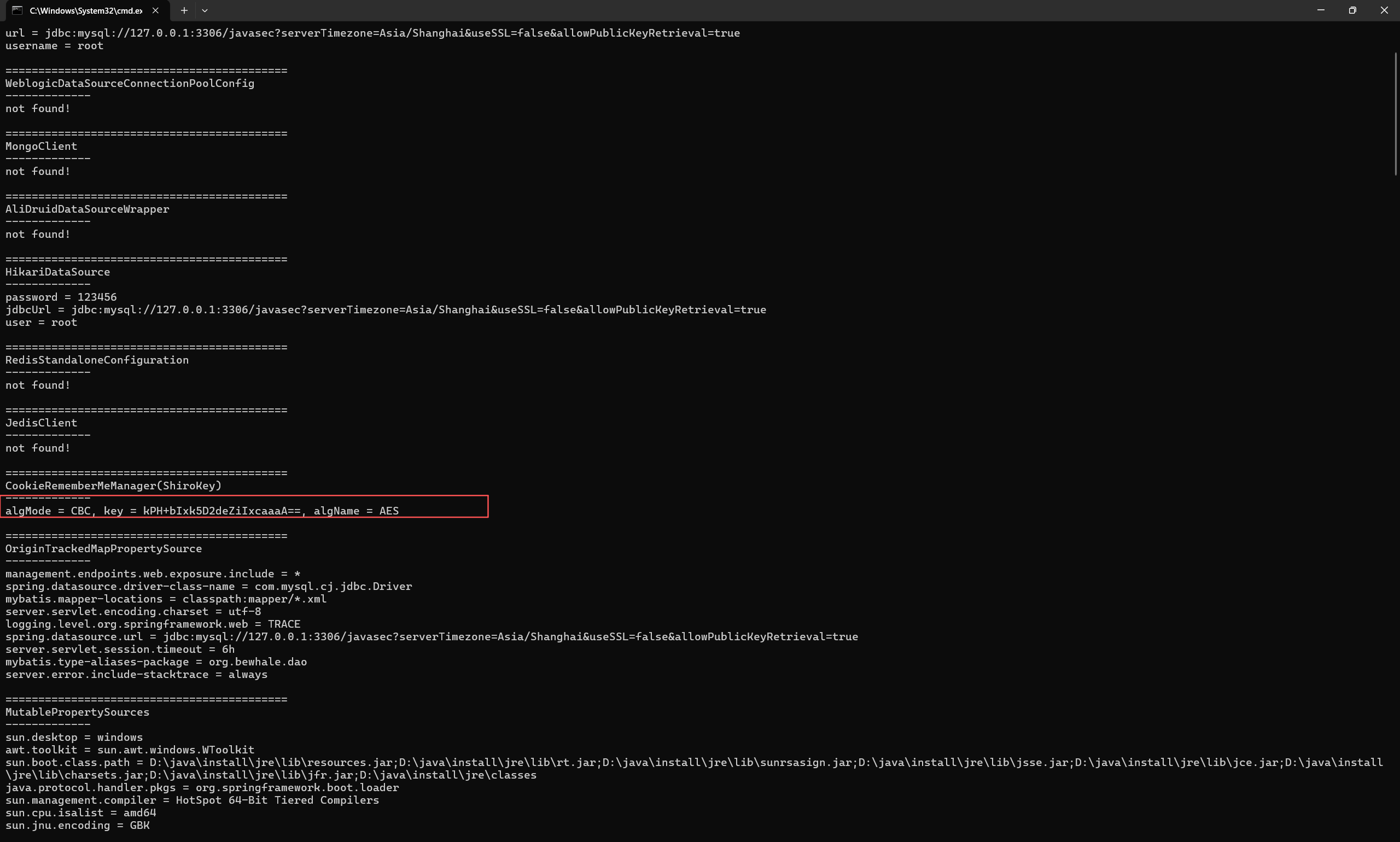Click the RedisStandaloneConfiguration heading
The image size is (1400, 842).
click(97, 360)
